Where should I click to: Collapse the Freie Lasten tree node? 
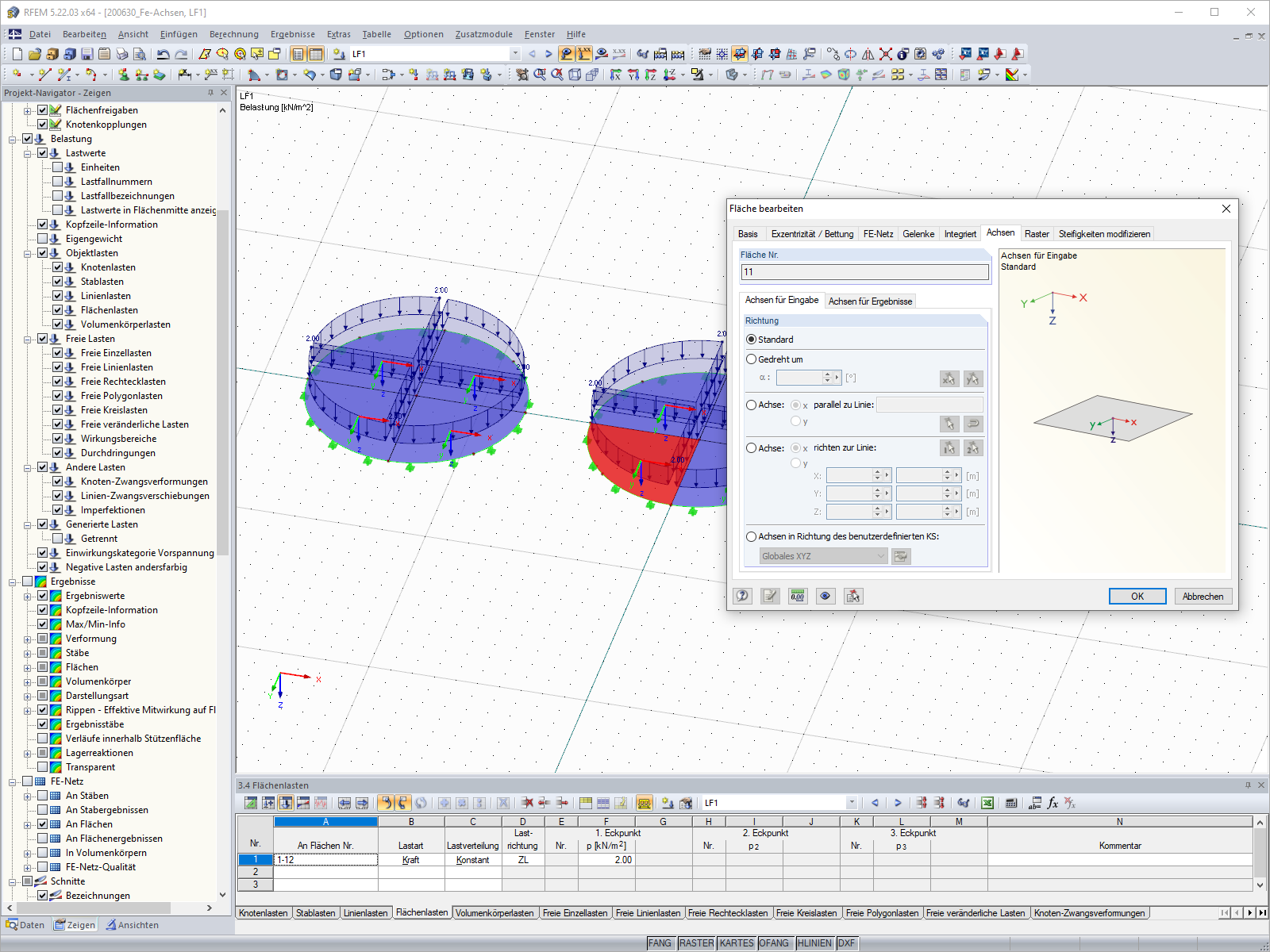tap(28, 339)
